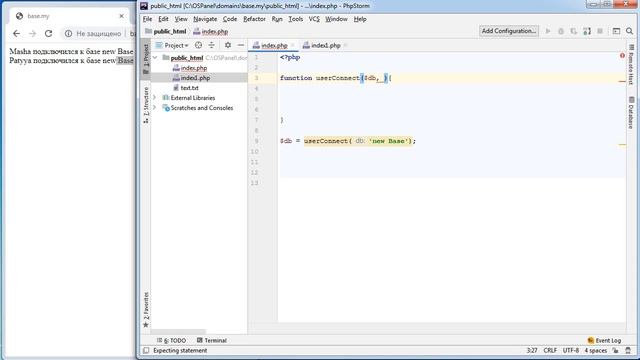Open Search Everywhere magnifier icon
The image size is (640, 360).
point(629,31)
